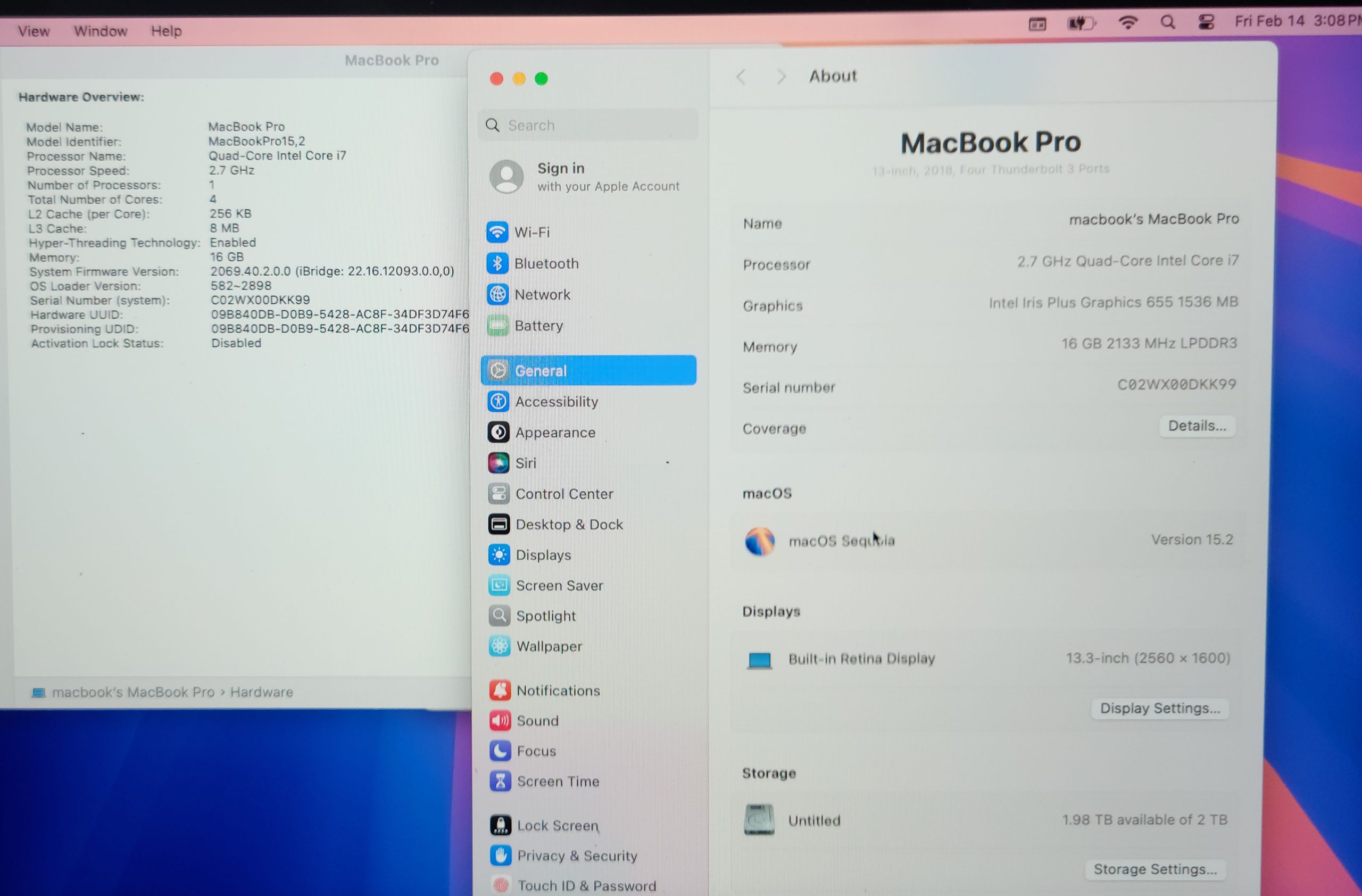Viewport: 1362px width, 896px height.
Task: Open the View menu
Action: click(x=34, y=31)
